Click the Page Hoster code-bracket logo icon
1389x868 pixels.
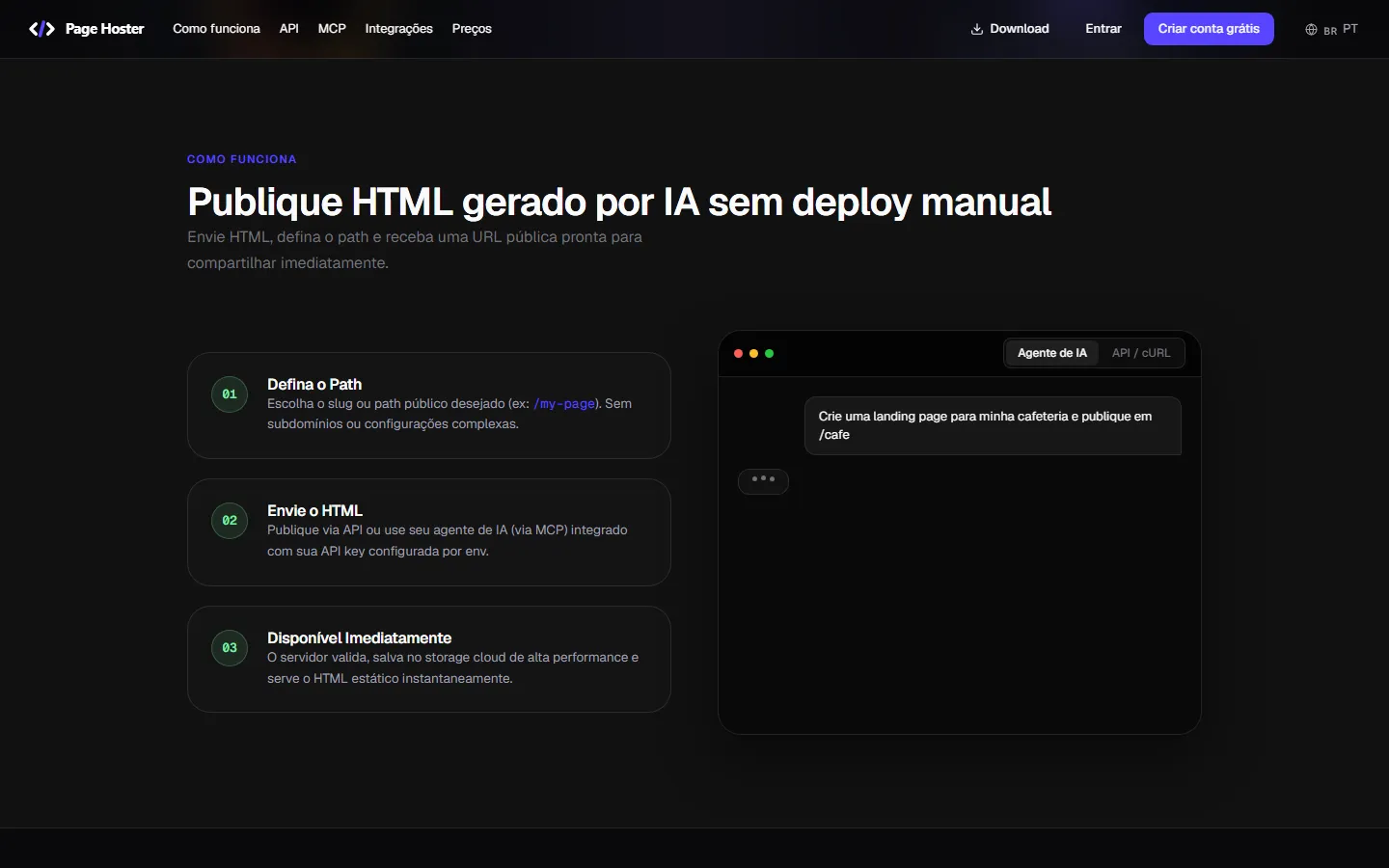[x=41, y=29]
